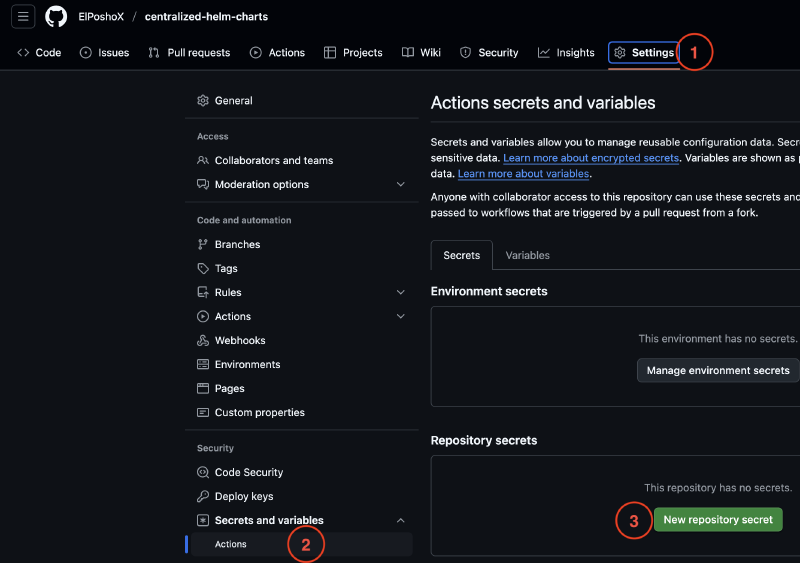
Task: Click the Pull requests branch icon
Action: (x=154, y=53)
